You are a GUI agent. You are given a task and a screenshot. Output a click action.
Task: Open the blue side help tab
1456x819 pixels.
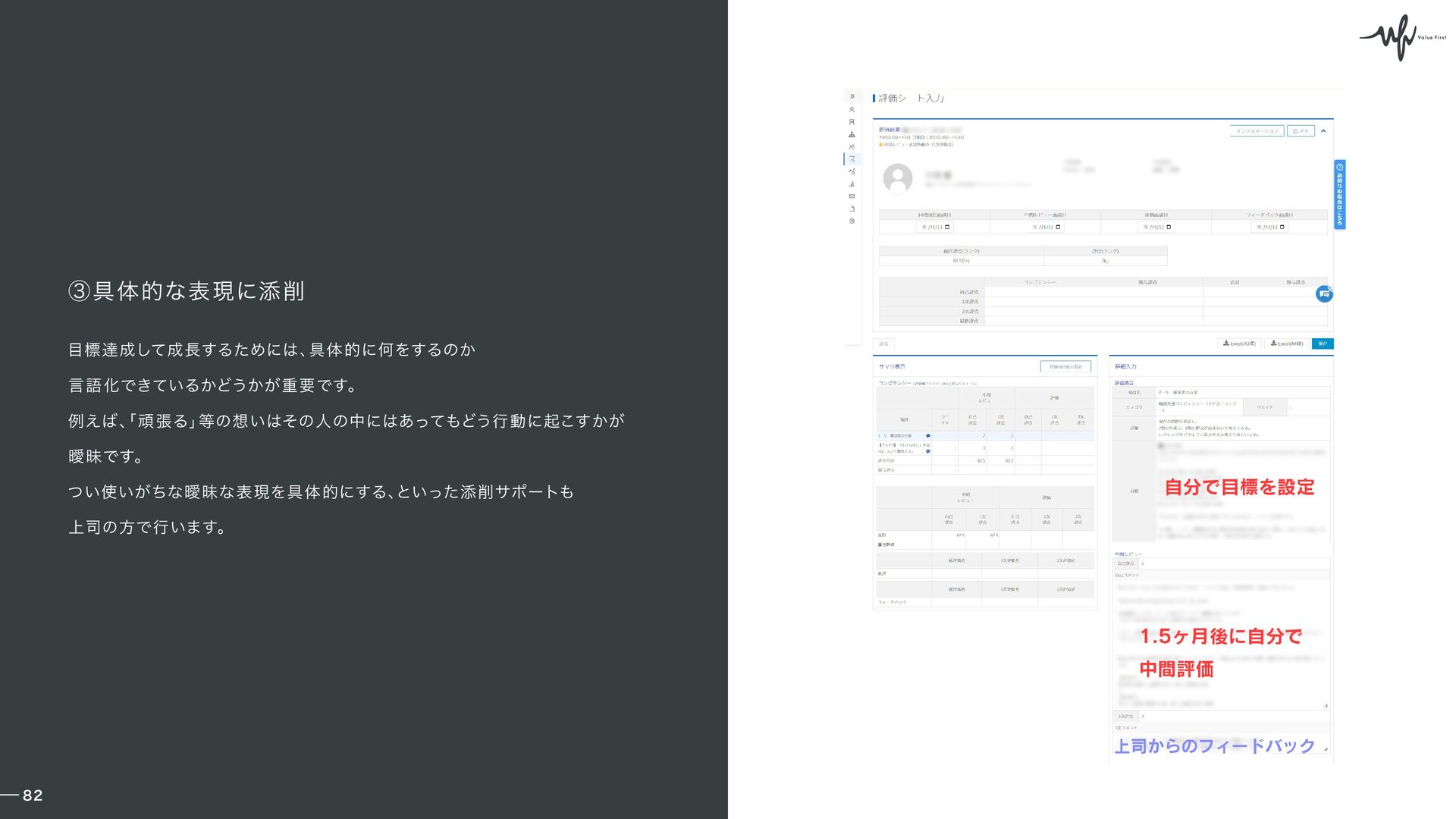(x=1339, y=194)
